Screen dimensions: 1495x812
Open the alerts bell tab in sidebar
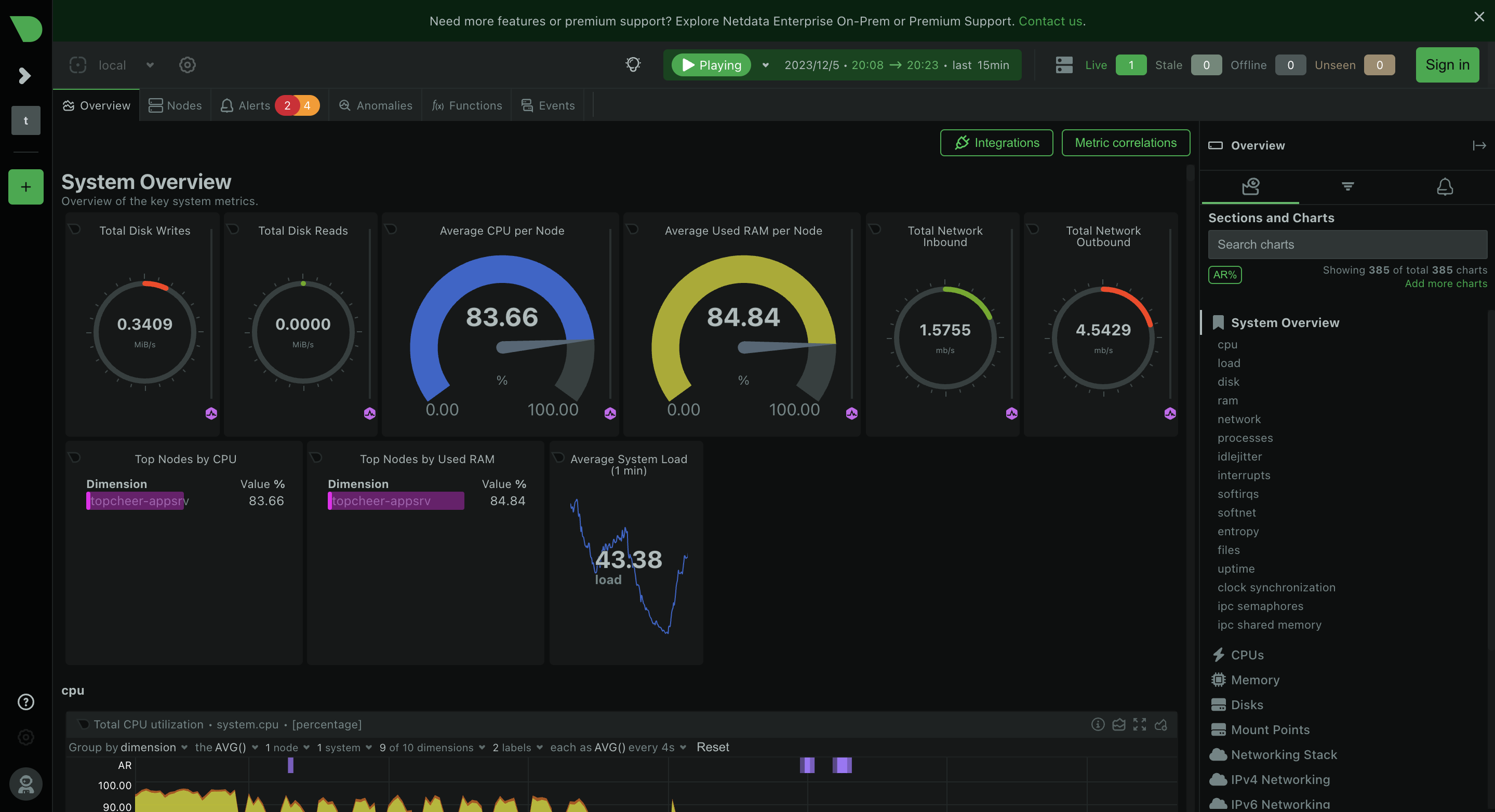click(x=1445, y=186)
